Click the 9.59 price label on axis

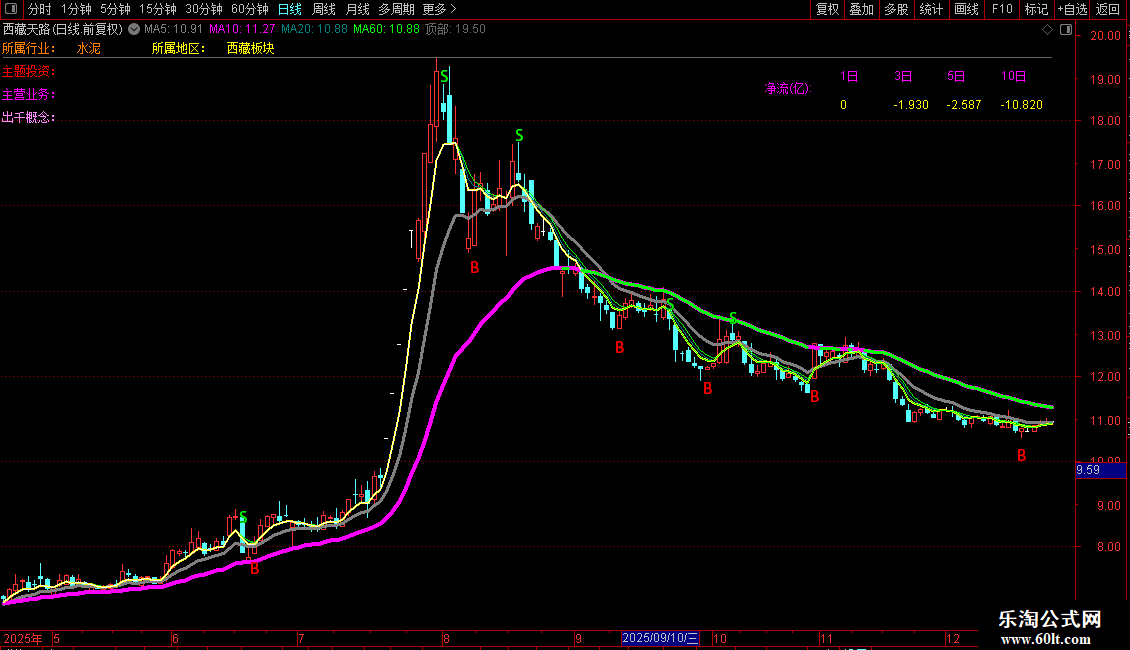pyautogui.click(x=1088, y=469)
